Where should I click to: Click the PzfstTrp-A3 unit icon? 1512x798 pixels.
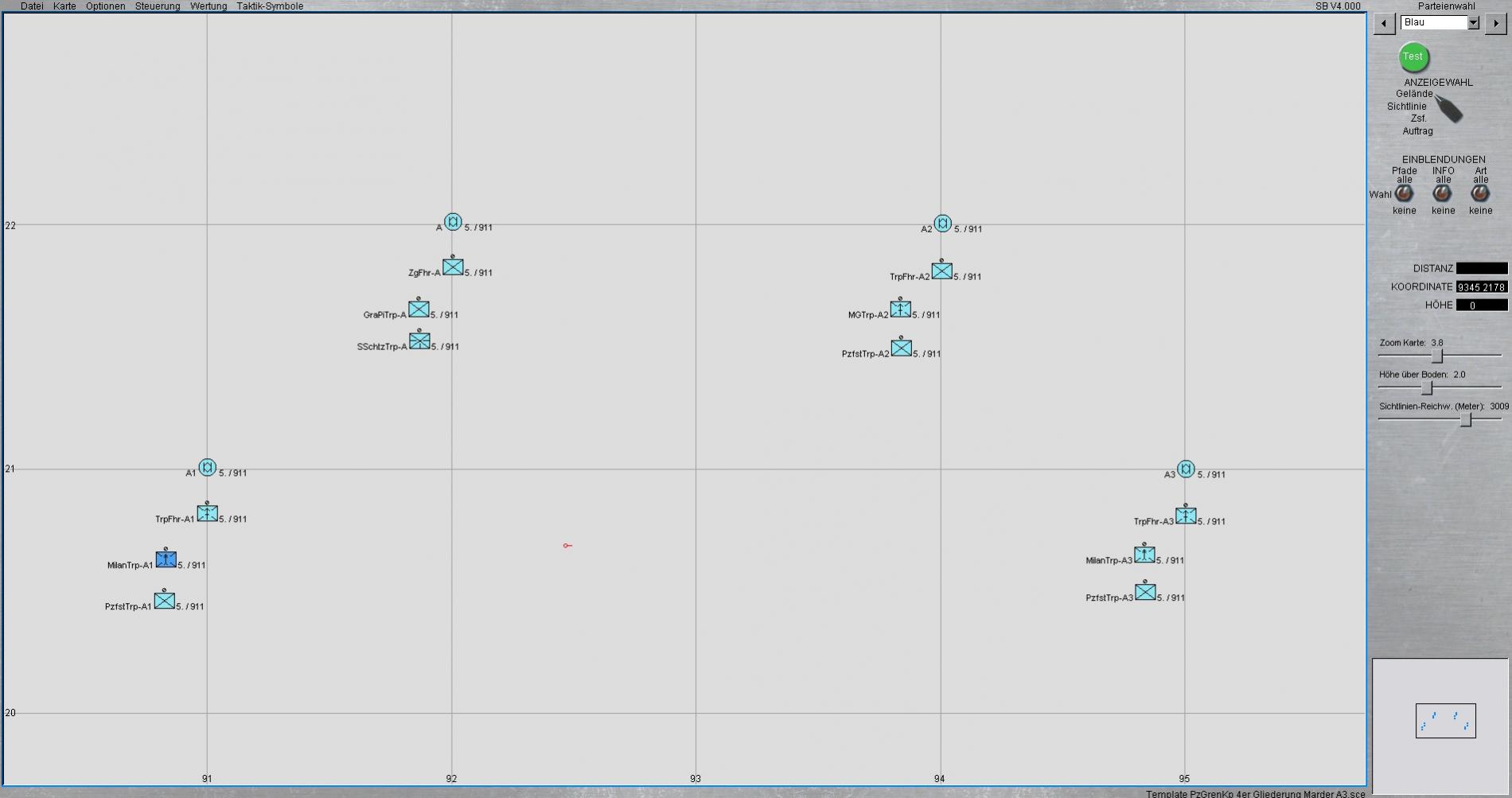point(1145,592)
